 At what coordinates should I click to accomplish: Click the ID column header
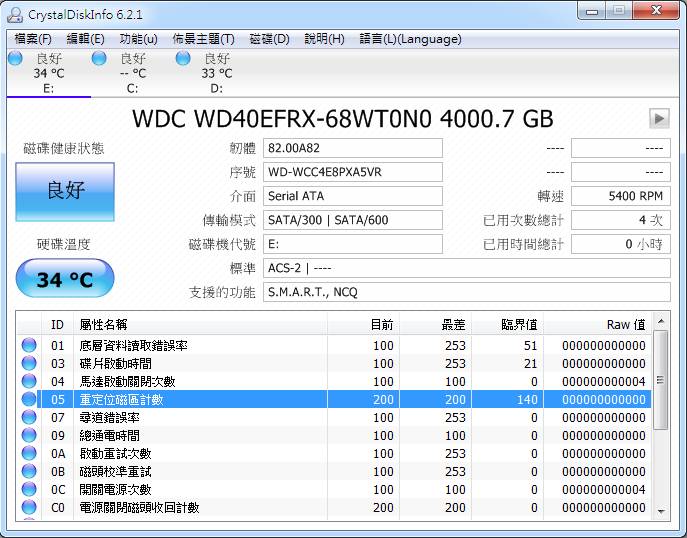click(57, 325)
